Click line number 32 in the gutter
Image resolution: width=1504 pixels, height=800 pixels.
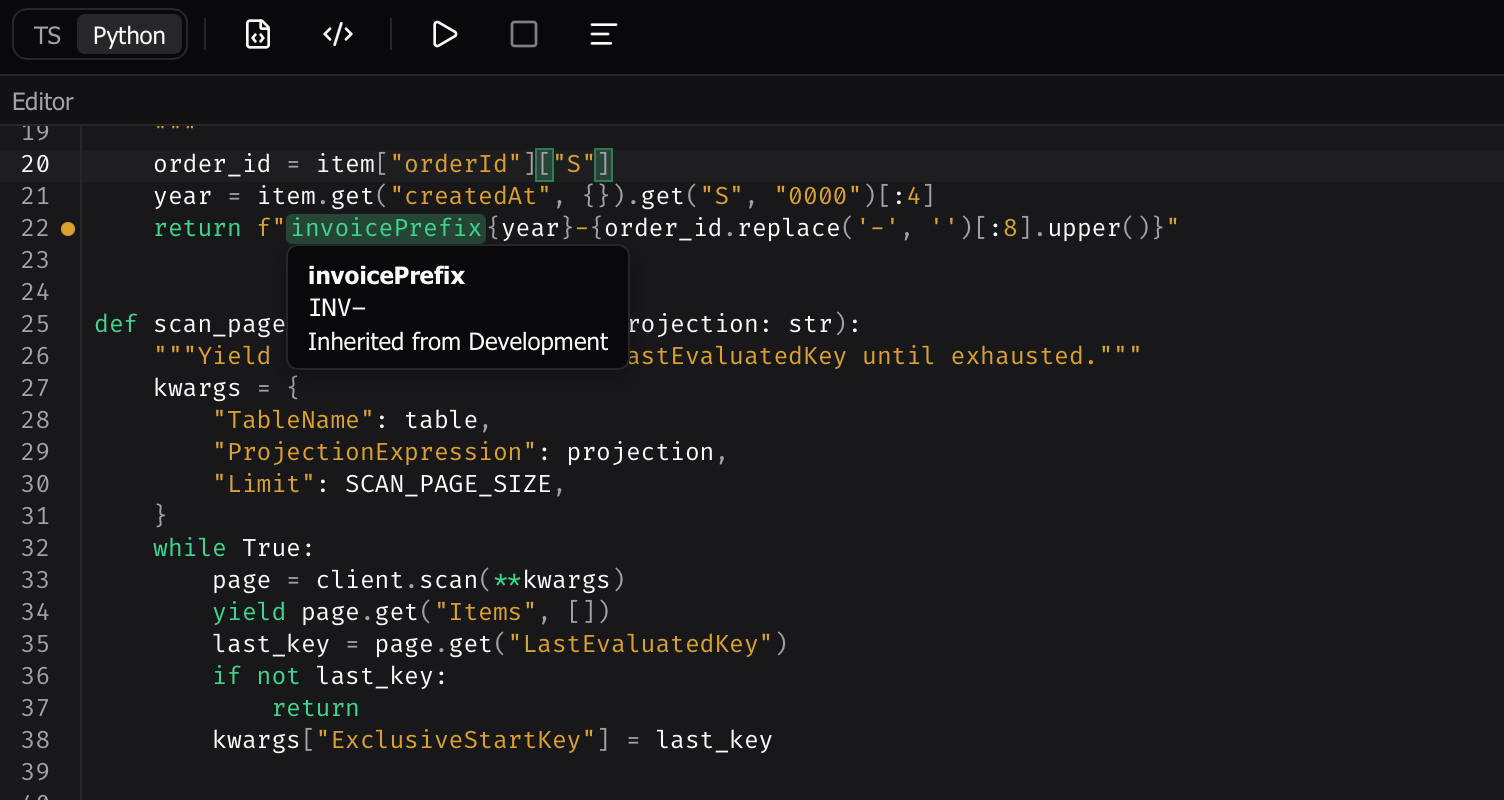[x=35, y=548]
